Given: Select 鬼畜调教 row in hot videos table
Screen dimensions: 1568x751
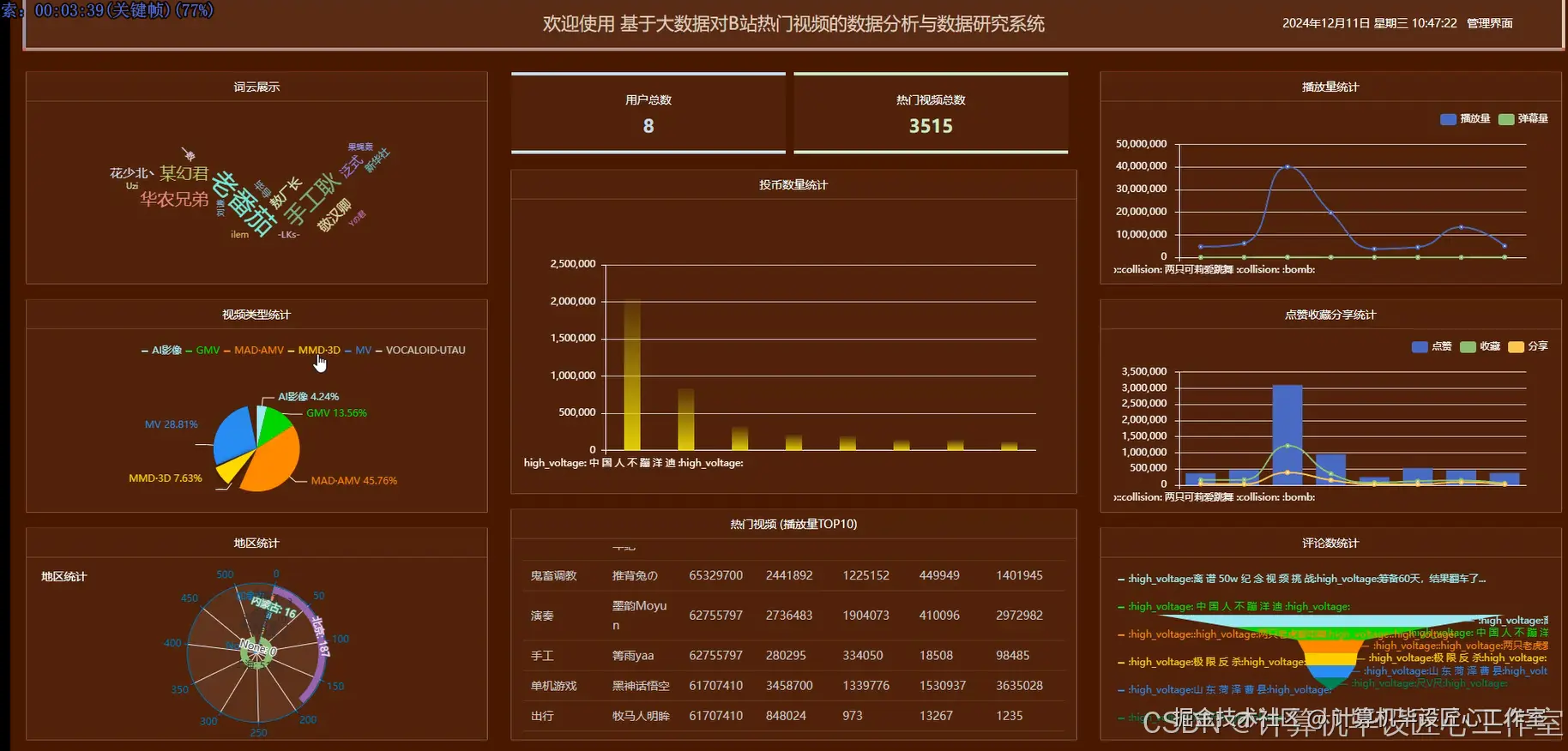Looking at the screenshot, I should (793, 575).
